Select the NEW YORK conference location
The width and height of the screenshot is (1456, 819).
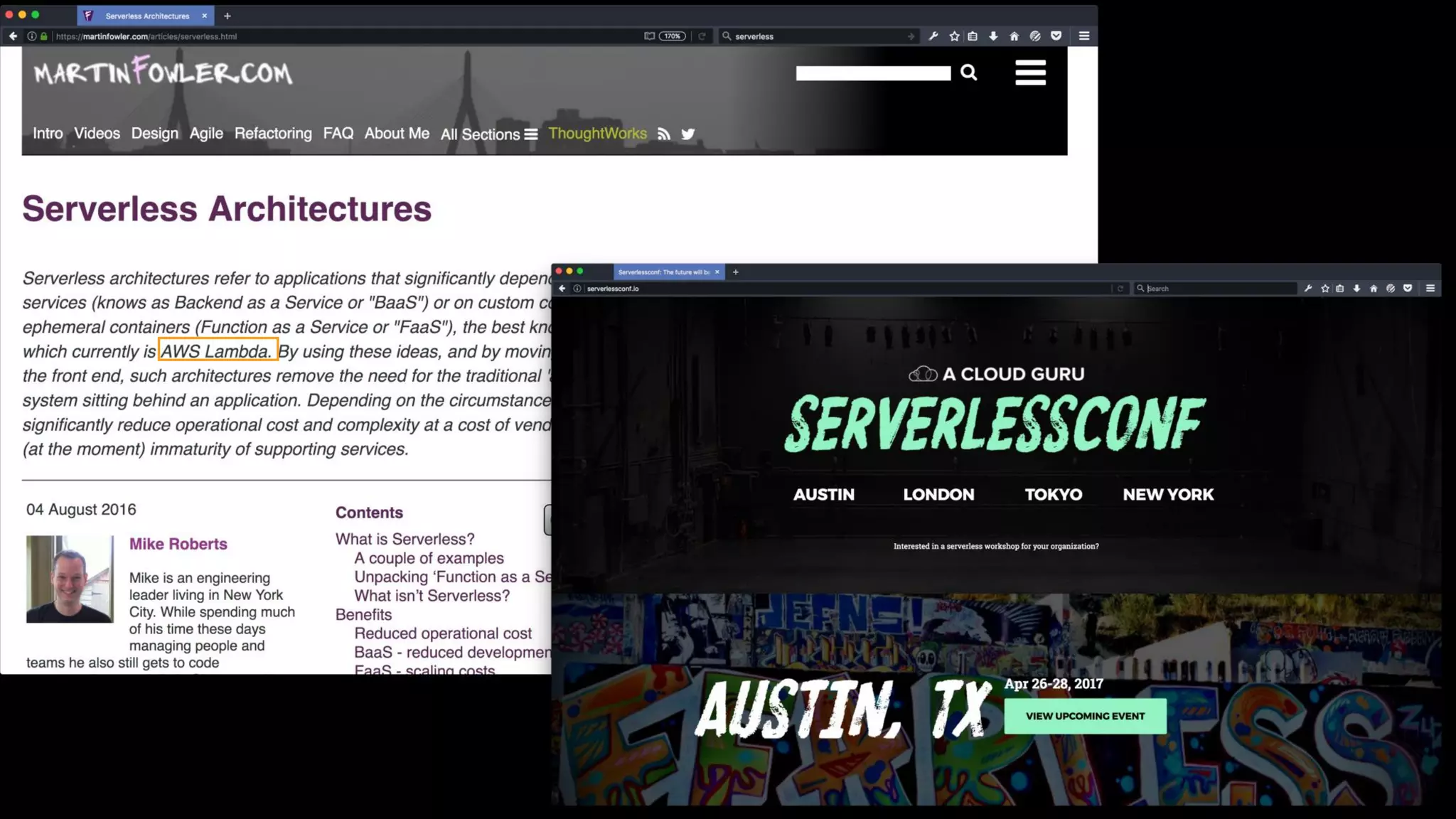click(1168, 495)
